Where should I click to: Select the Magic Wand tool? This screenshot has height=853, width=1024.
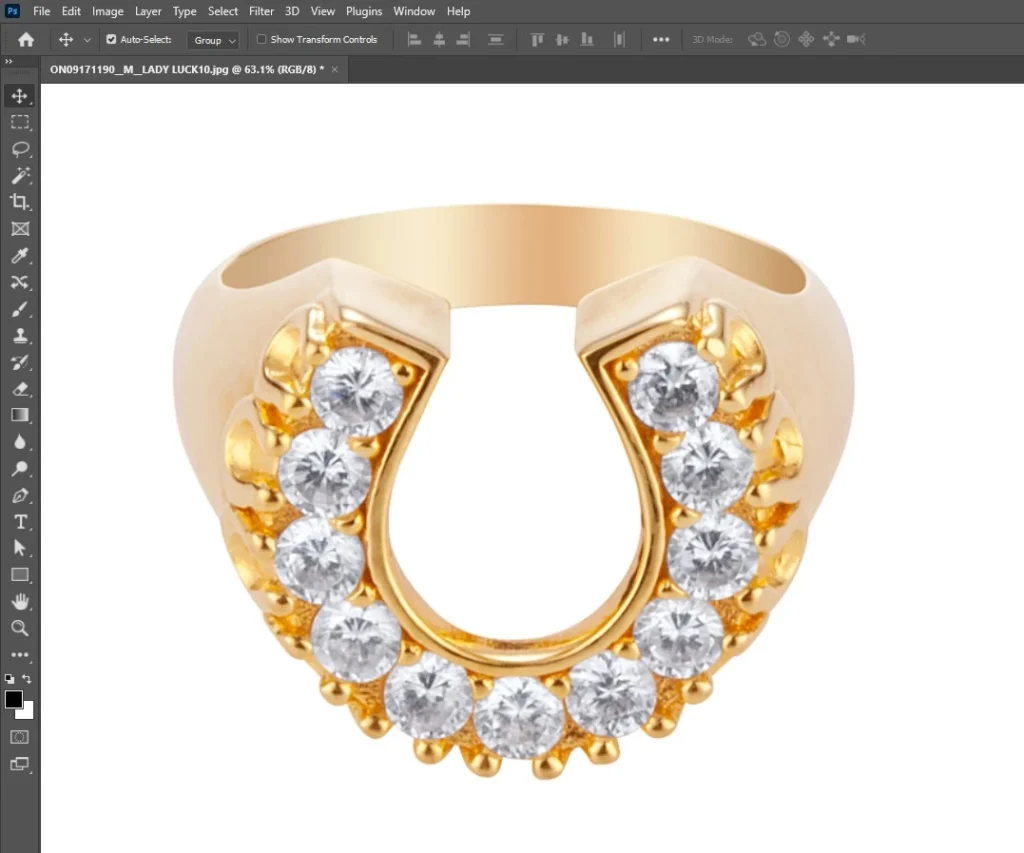[19, 176]
